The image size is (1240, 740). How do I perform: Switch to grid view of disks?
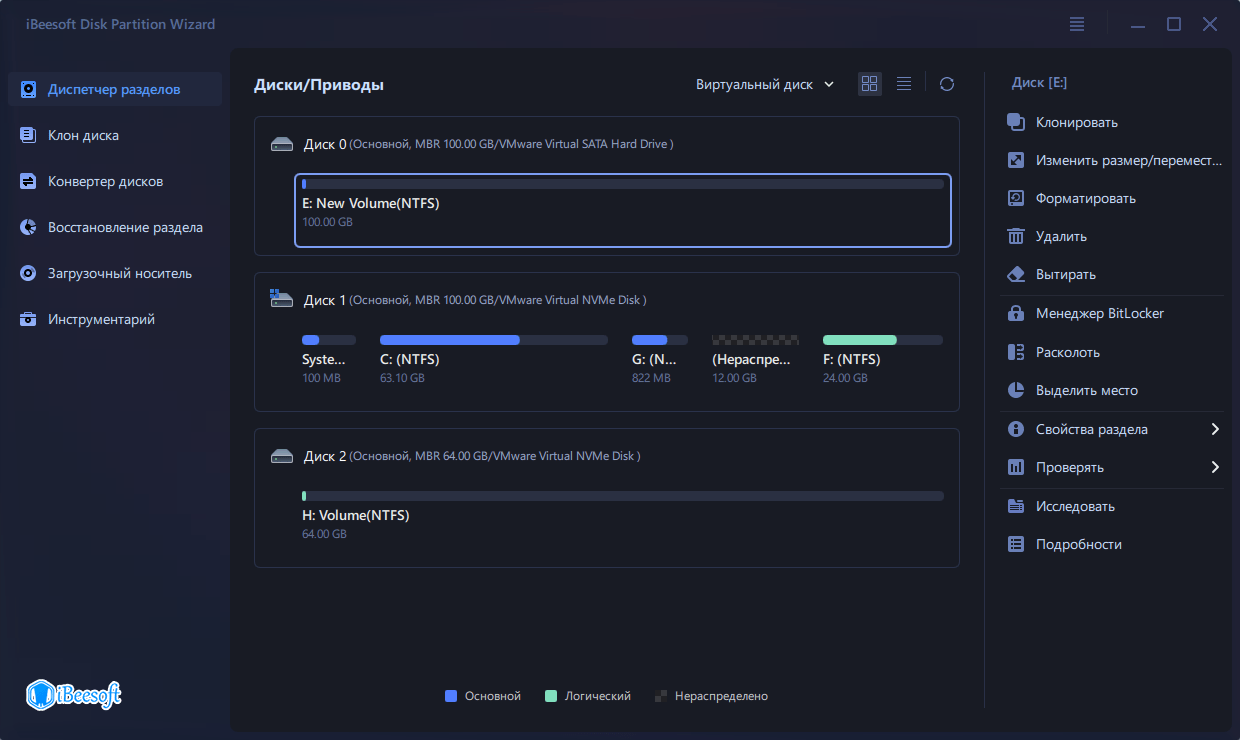pos(869,84)
